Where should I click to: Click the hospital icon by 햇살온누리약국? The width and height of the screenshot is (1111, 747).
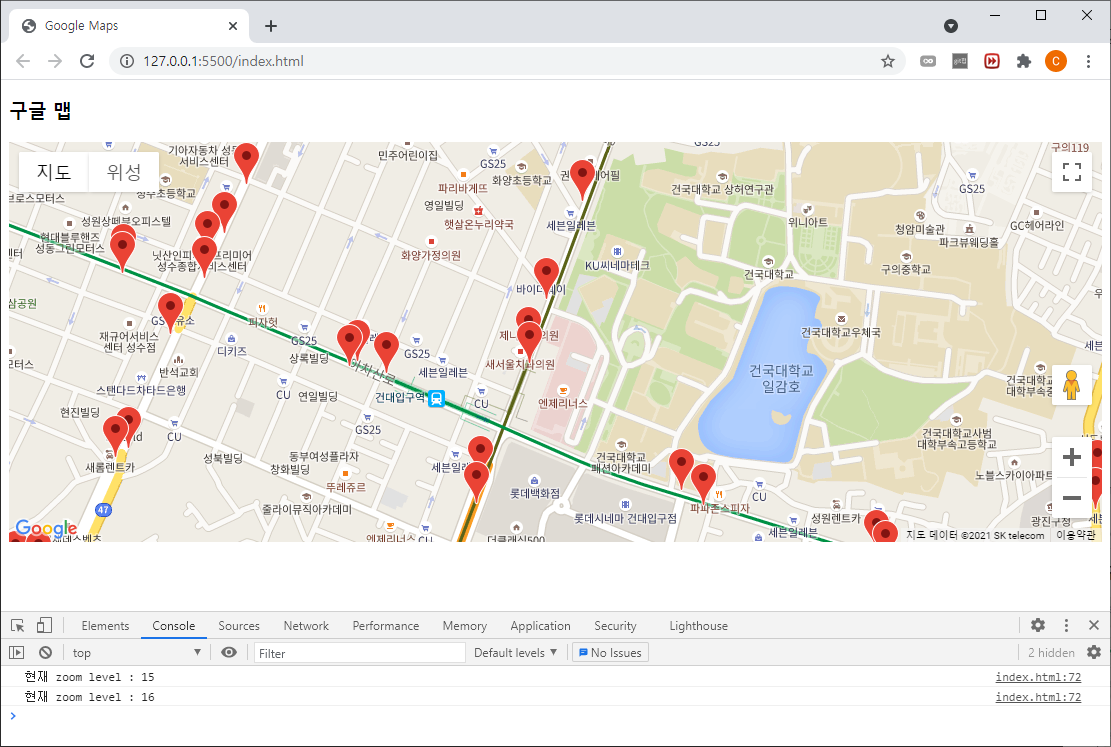(479, 210)
